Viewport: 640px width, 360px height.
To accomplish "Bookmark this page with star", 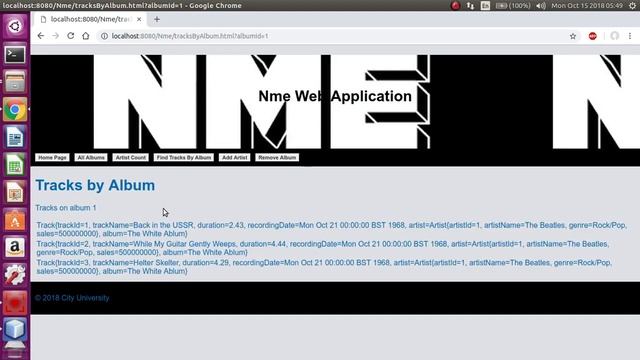I will [x=573, y=36].
